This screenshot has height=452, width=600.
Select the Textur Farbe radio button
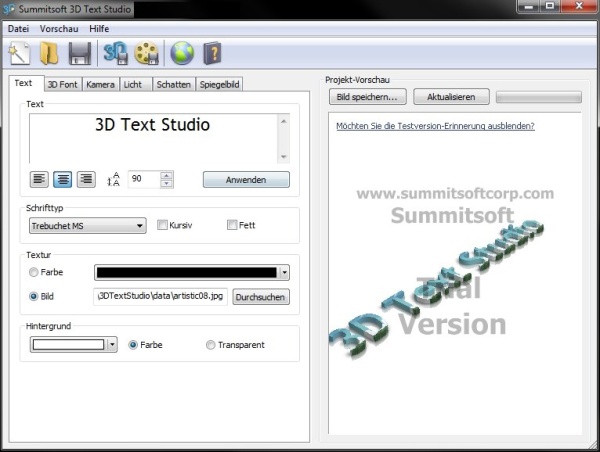(34, 272)
